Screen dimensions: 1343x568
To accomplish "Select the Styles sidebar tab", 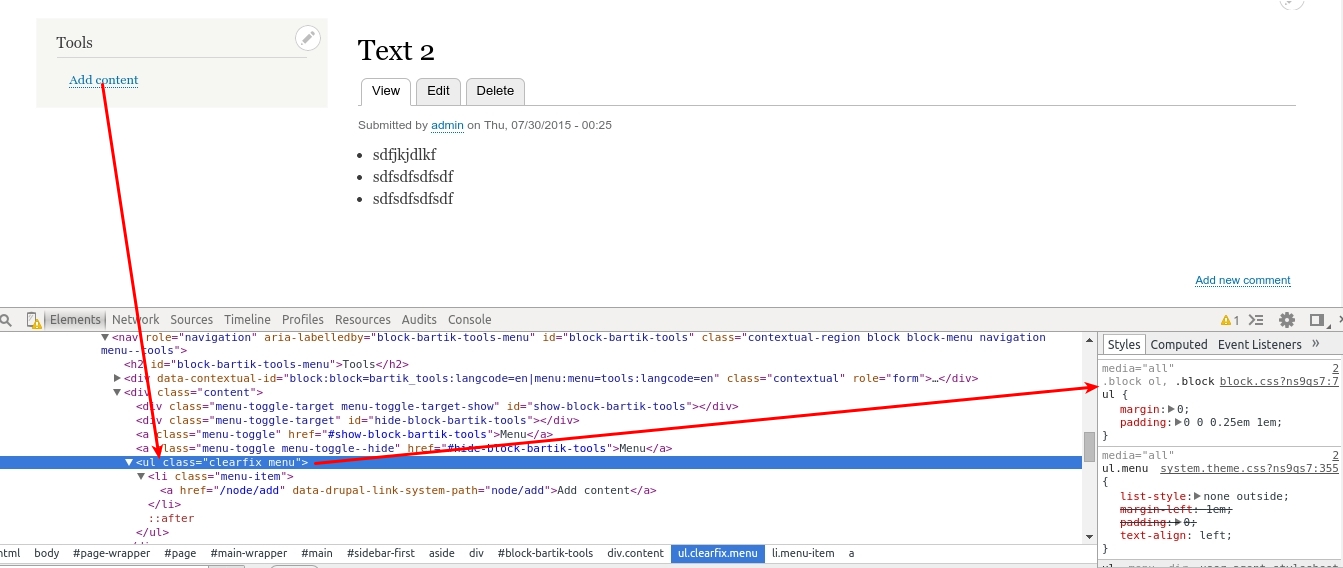I will click(x=1124, y=344).
